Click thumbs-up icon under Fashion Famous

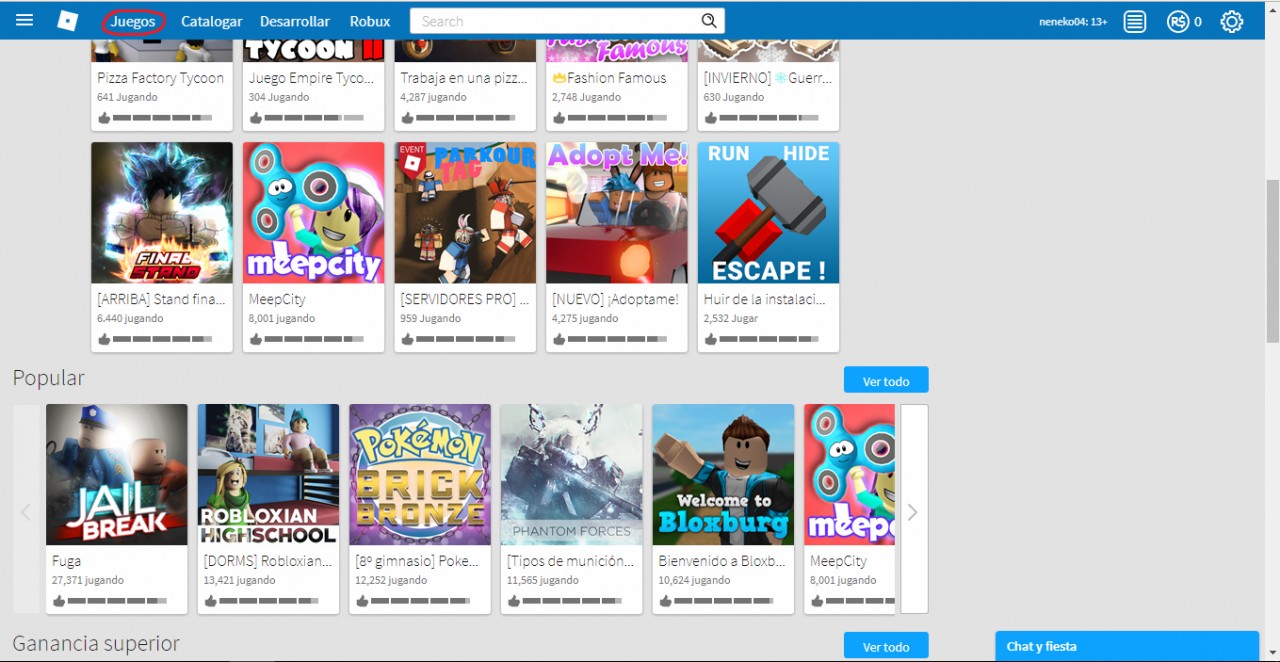559,118
